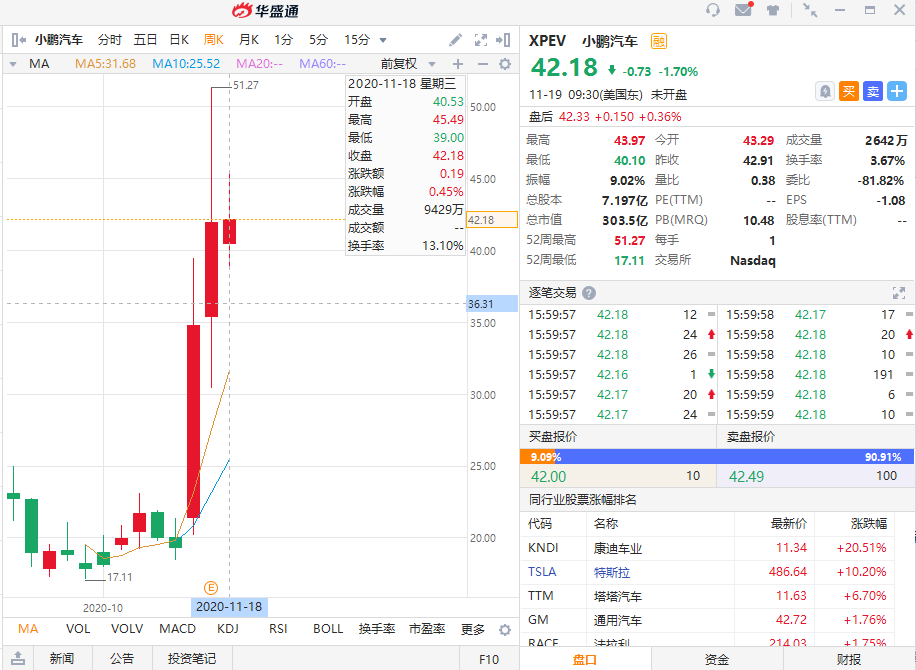
Task: Click the 华盛通 logo
Action: [x=266, y=11]
